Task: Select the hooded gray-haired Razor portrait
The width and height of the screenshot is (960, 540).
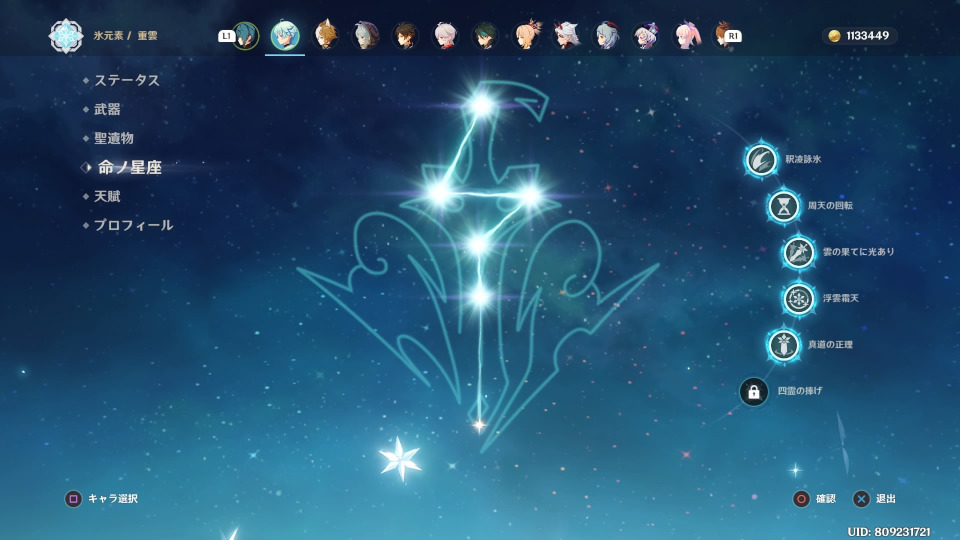Action: point(366,36)
